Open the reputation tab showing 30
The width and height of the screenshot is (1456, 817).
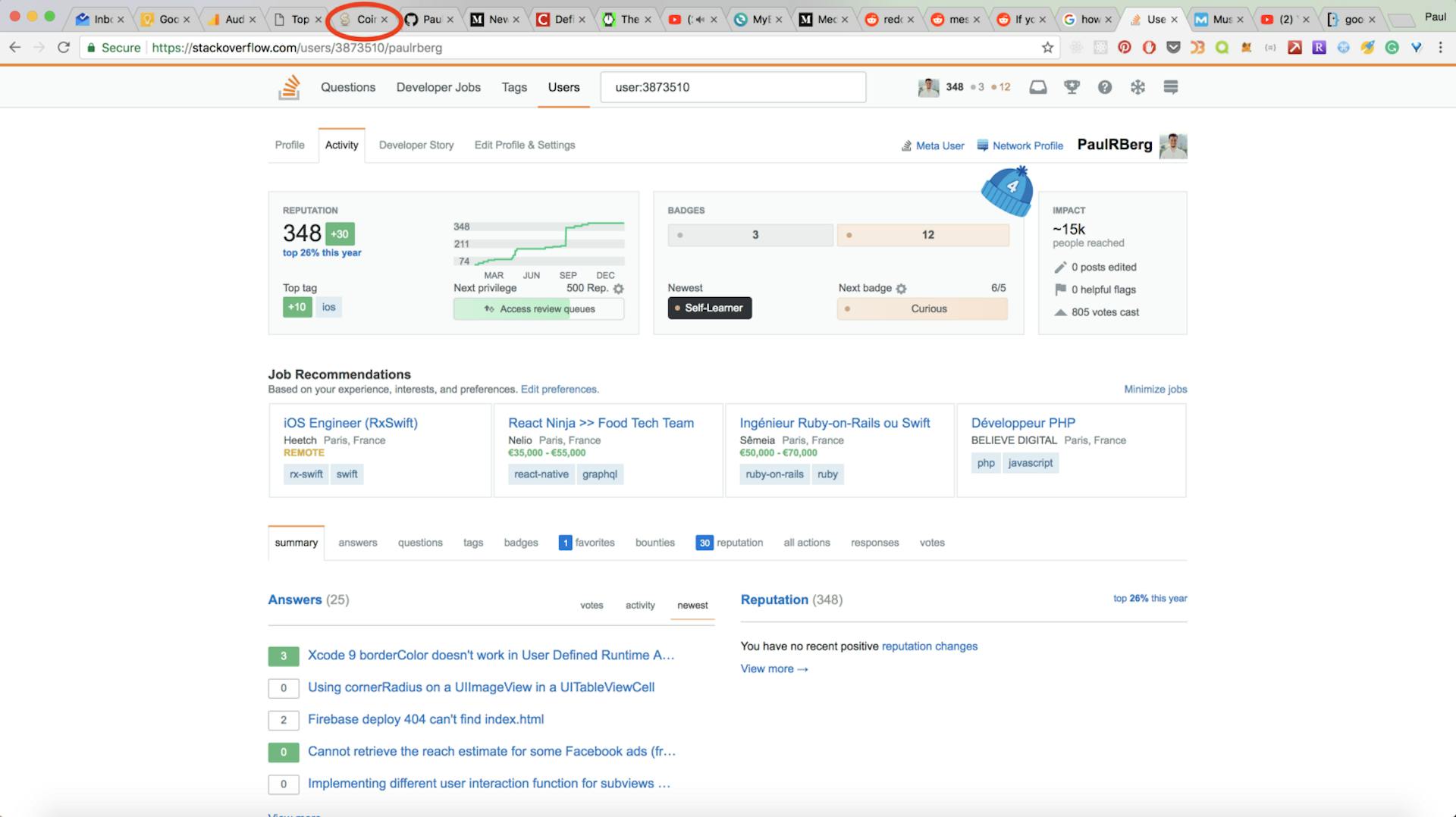[x=730, y=543]
